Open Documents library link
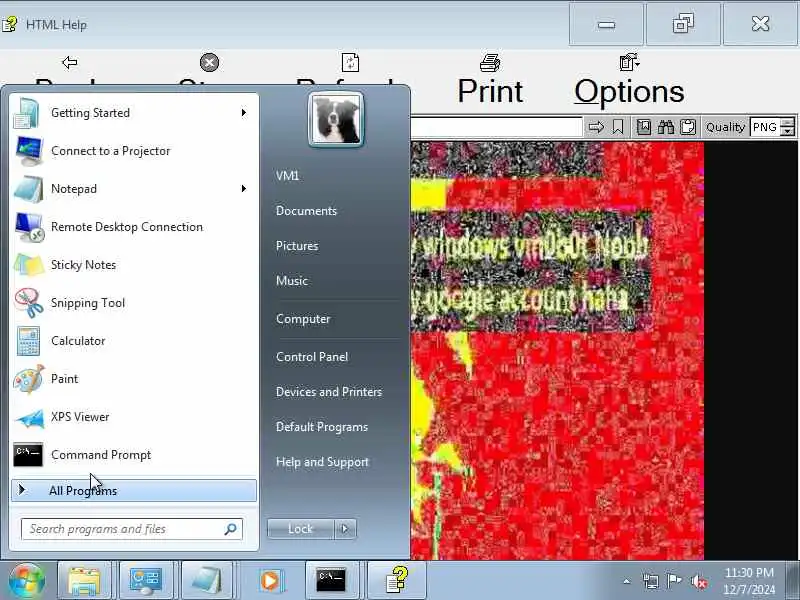Image resolution: width=800 pixels, height=600 pixels. (306, 211)
